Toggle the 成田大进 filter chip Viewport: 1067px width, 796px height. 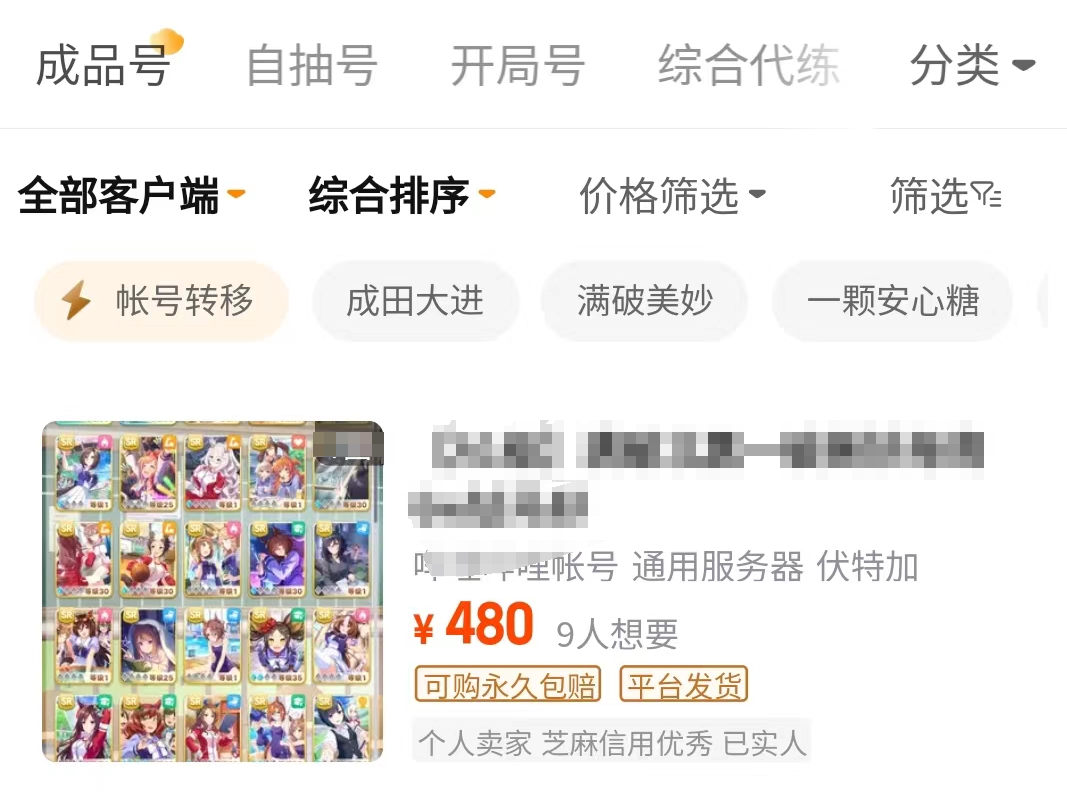coord(415,301)
